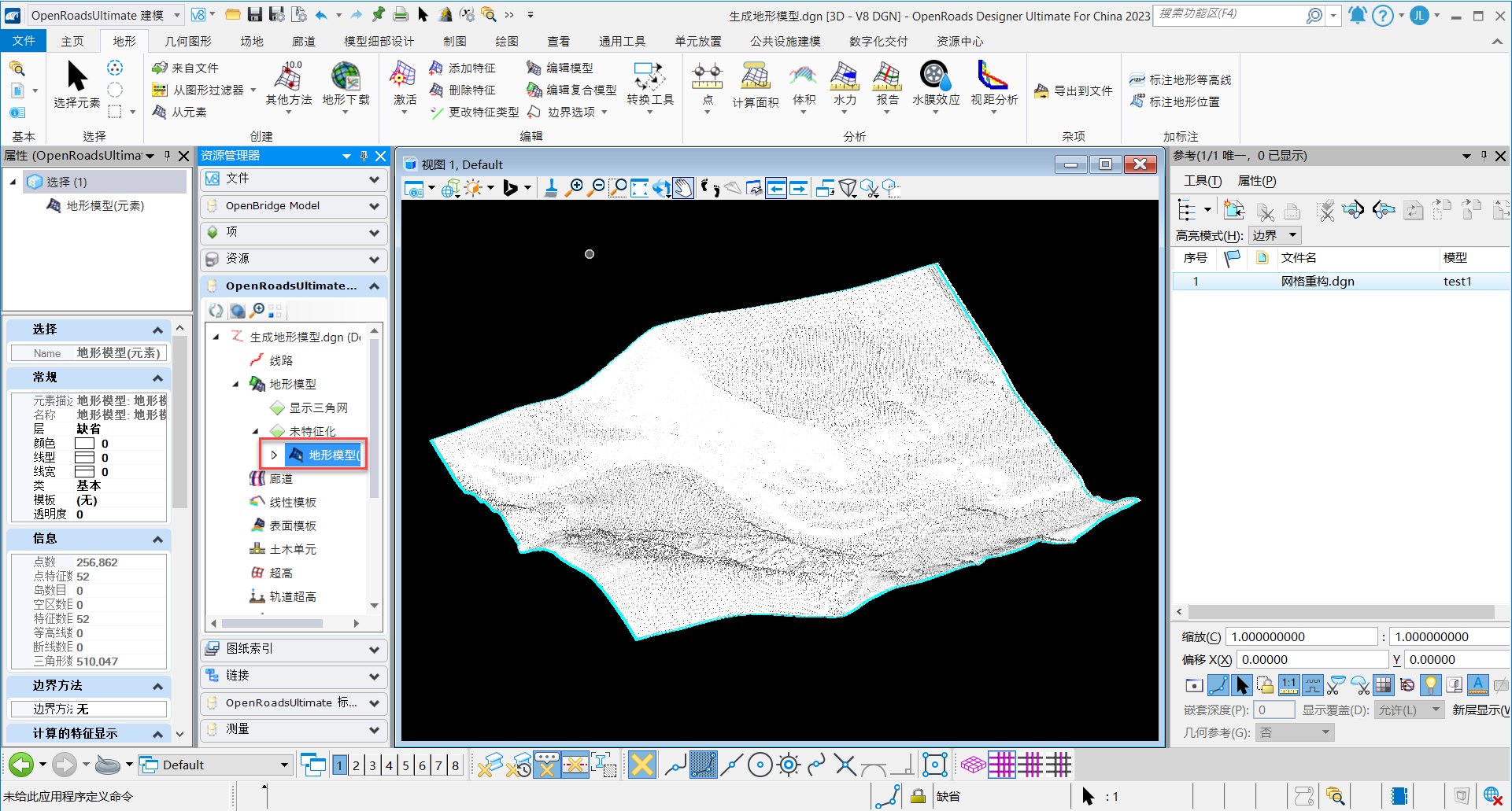Click the zoom in magnifier in view toolbar
The width and height of the screenshot is (1512, 811).
coord(575,188)
